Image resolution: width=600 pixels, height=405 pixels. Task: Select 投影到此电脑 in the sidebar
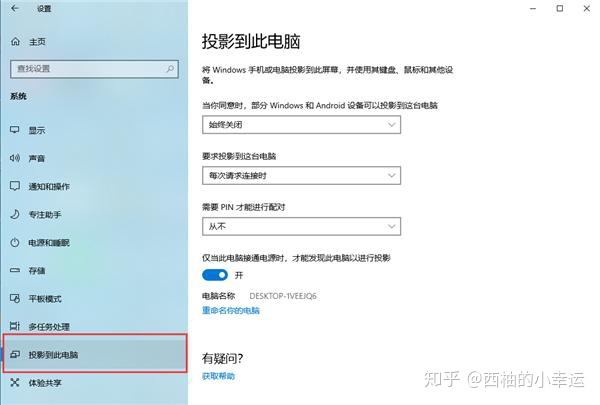tap(95, 353)
